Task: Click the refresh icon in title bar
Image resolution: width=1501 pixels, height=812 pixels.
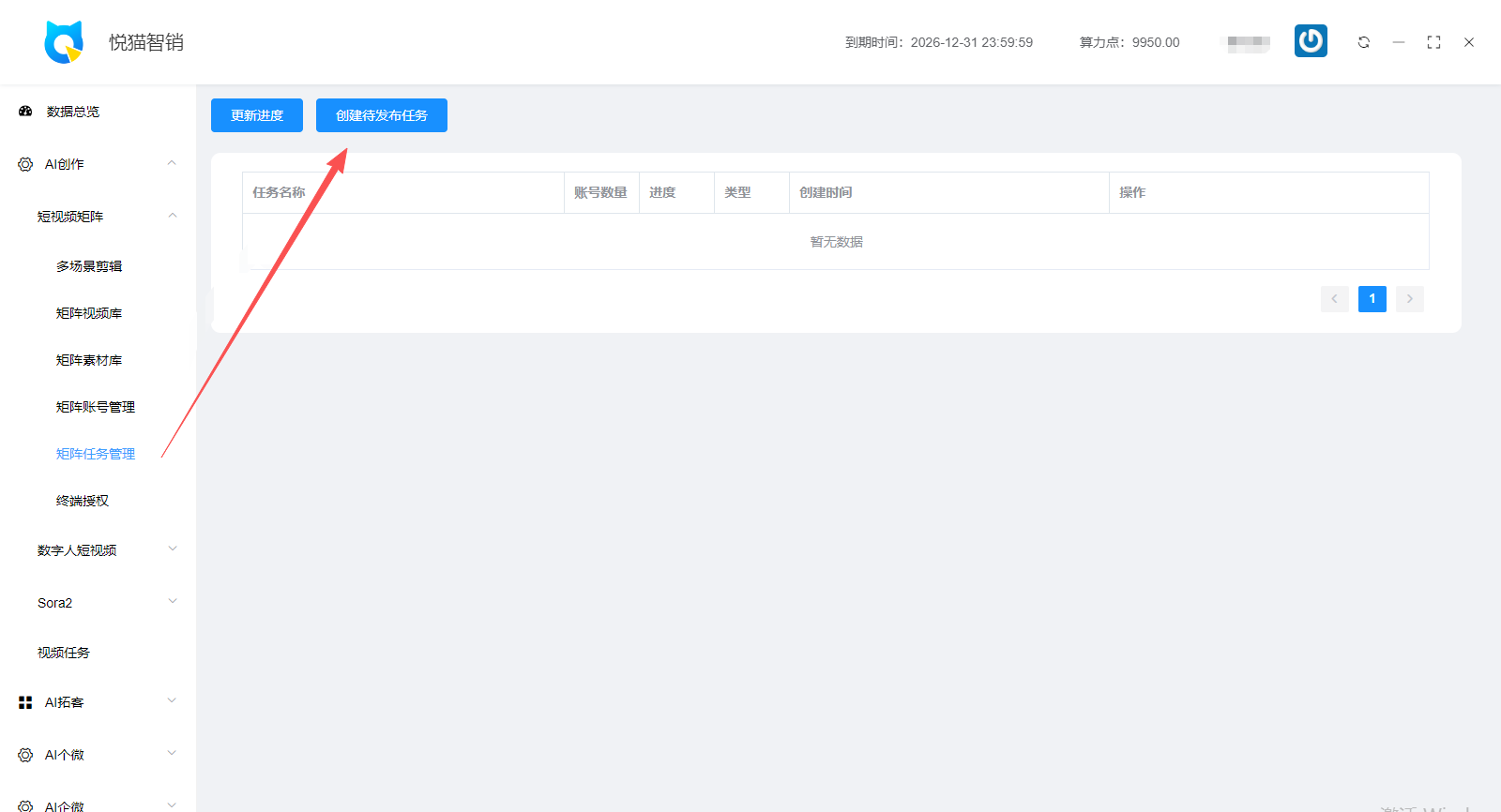Action: coord(1363,42)
